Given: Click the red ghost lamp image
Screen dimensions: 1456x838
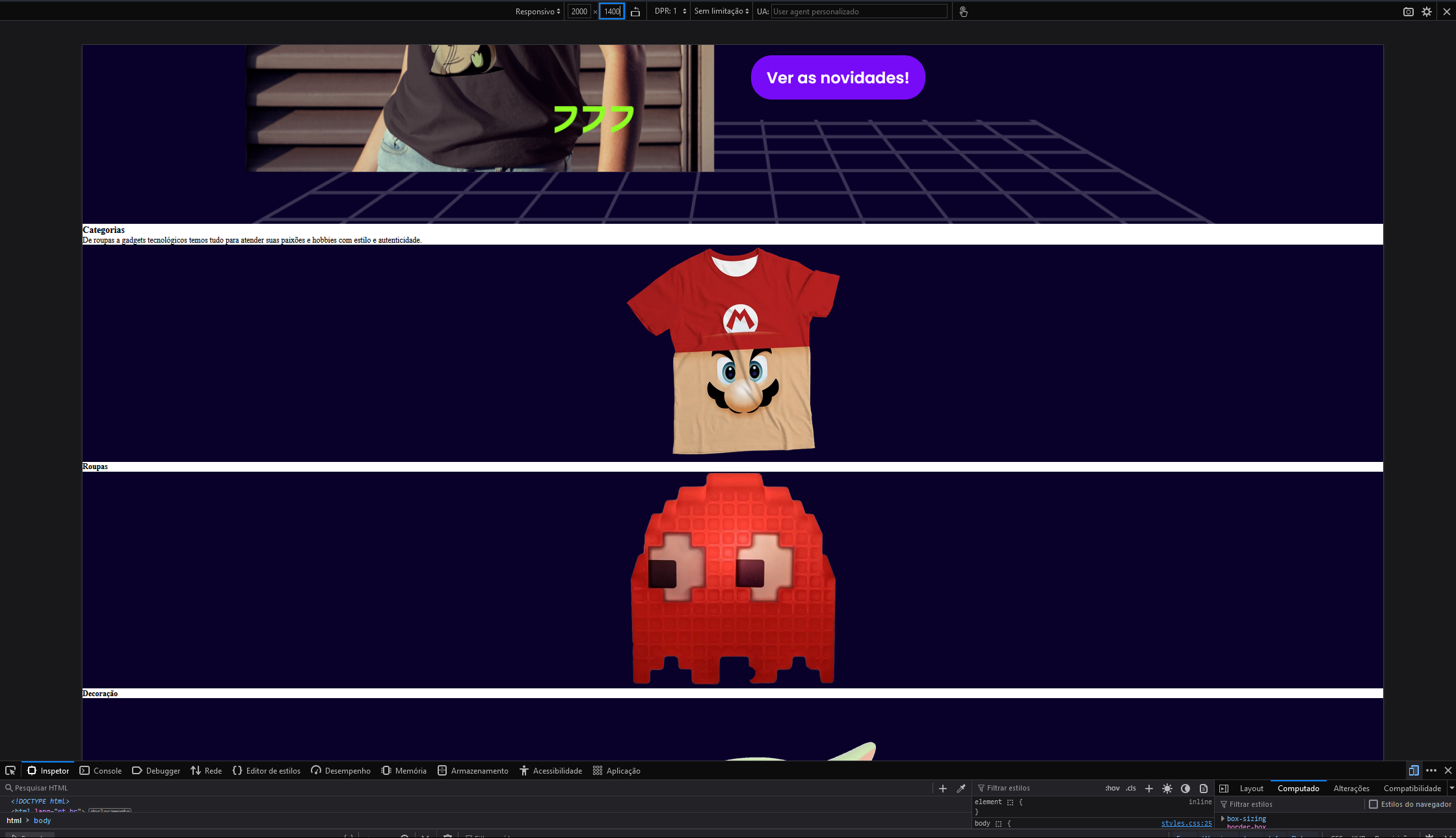Looking at the screenshot, I should click(733, 578).
